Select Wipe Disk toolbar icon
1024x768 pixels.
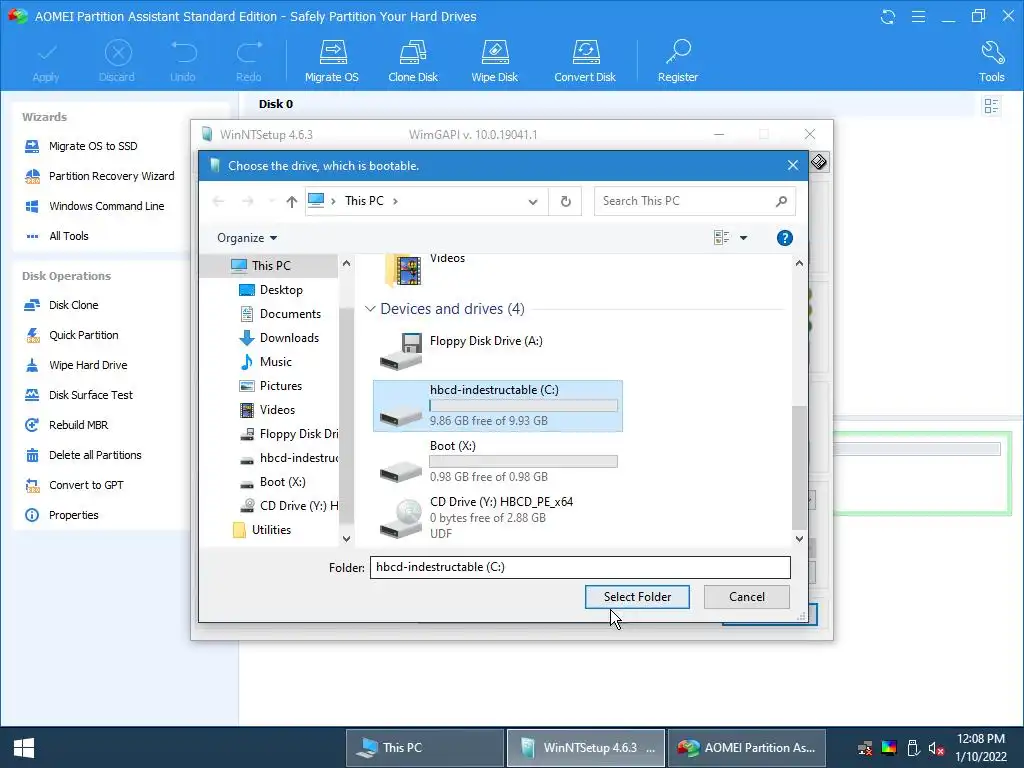(x=494, y=61)
